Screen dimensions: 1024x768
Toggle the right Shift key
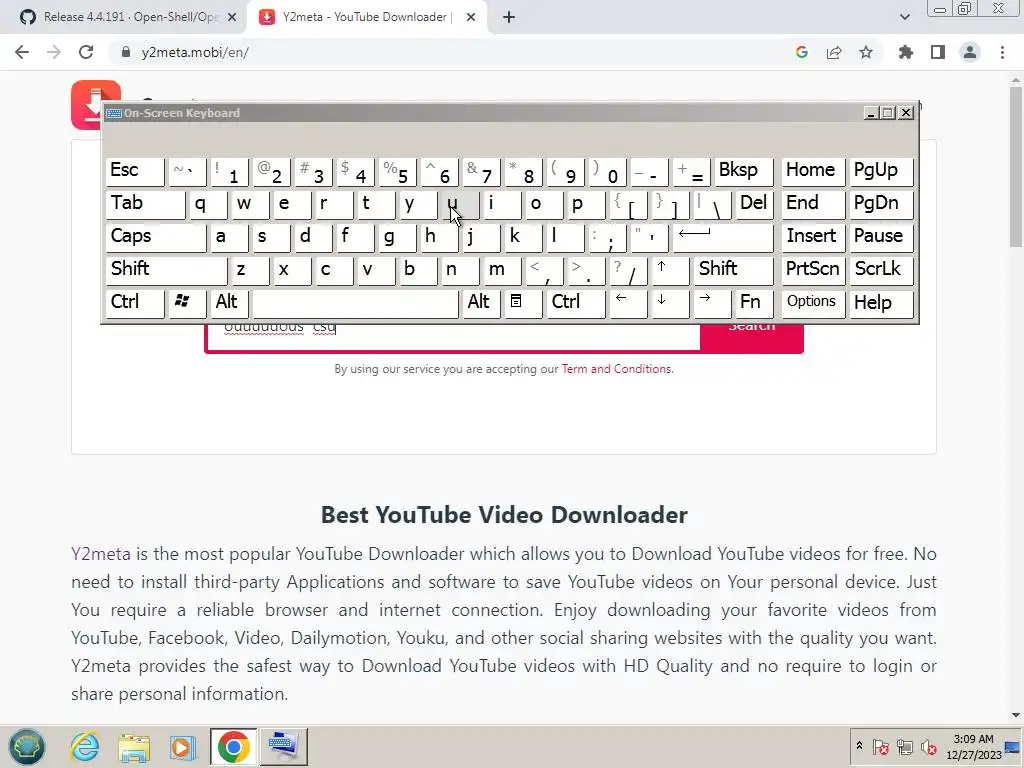733,270
